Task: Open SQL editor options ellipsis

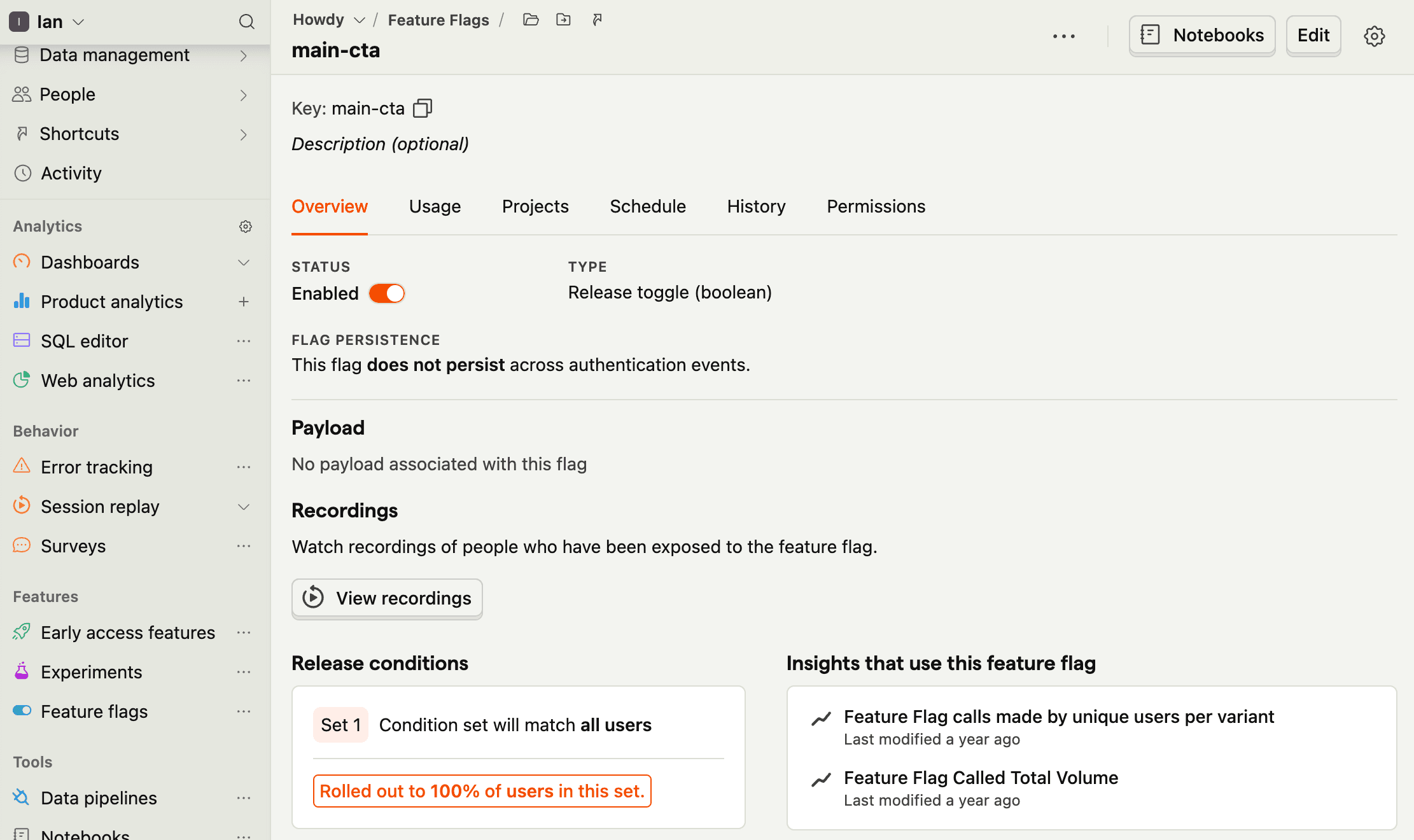Action: [x=243, y=341]
